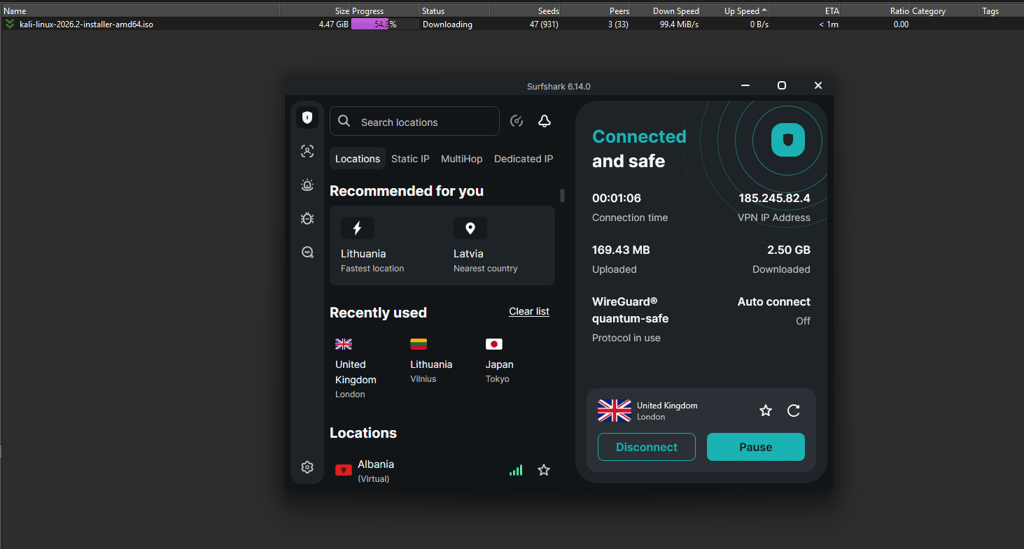Open the Alternative ID sidebar icon
The width and height of the screenshot is (1024, 549).
point(307,151)
